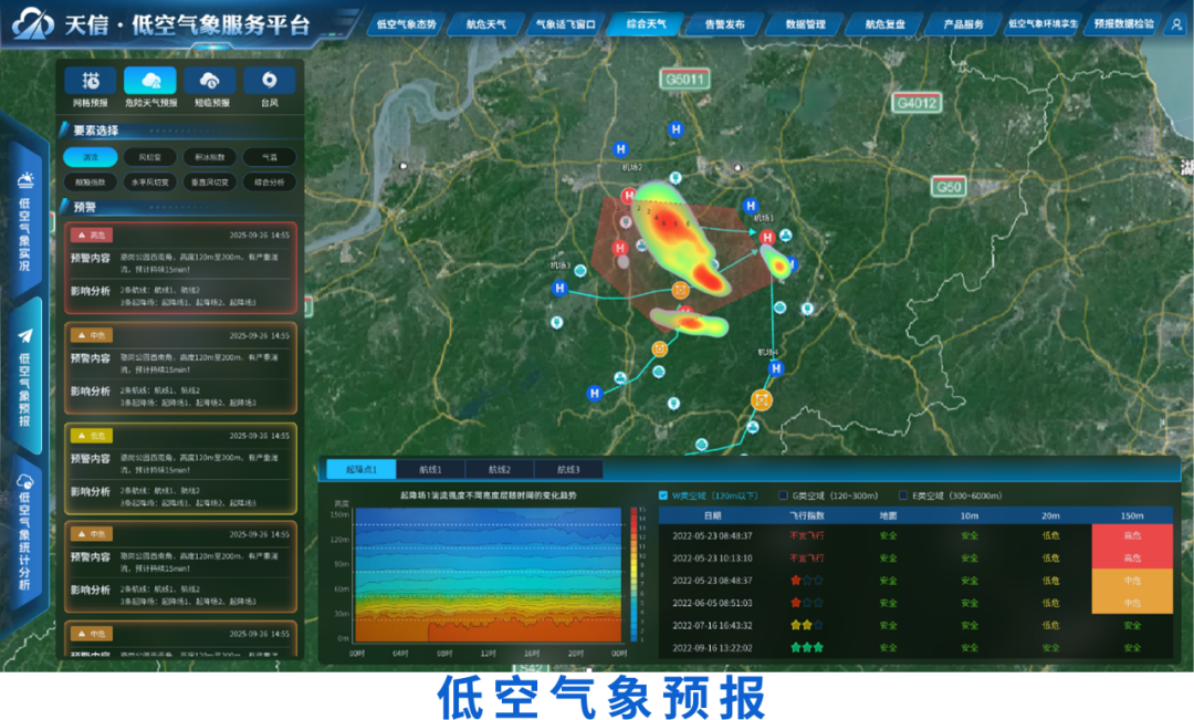Viewport: 1194px width, 720px height.
Task: Choose the 综合分析 element button
Action: (x=269, y=182)
